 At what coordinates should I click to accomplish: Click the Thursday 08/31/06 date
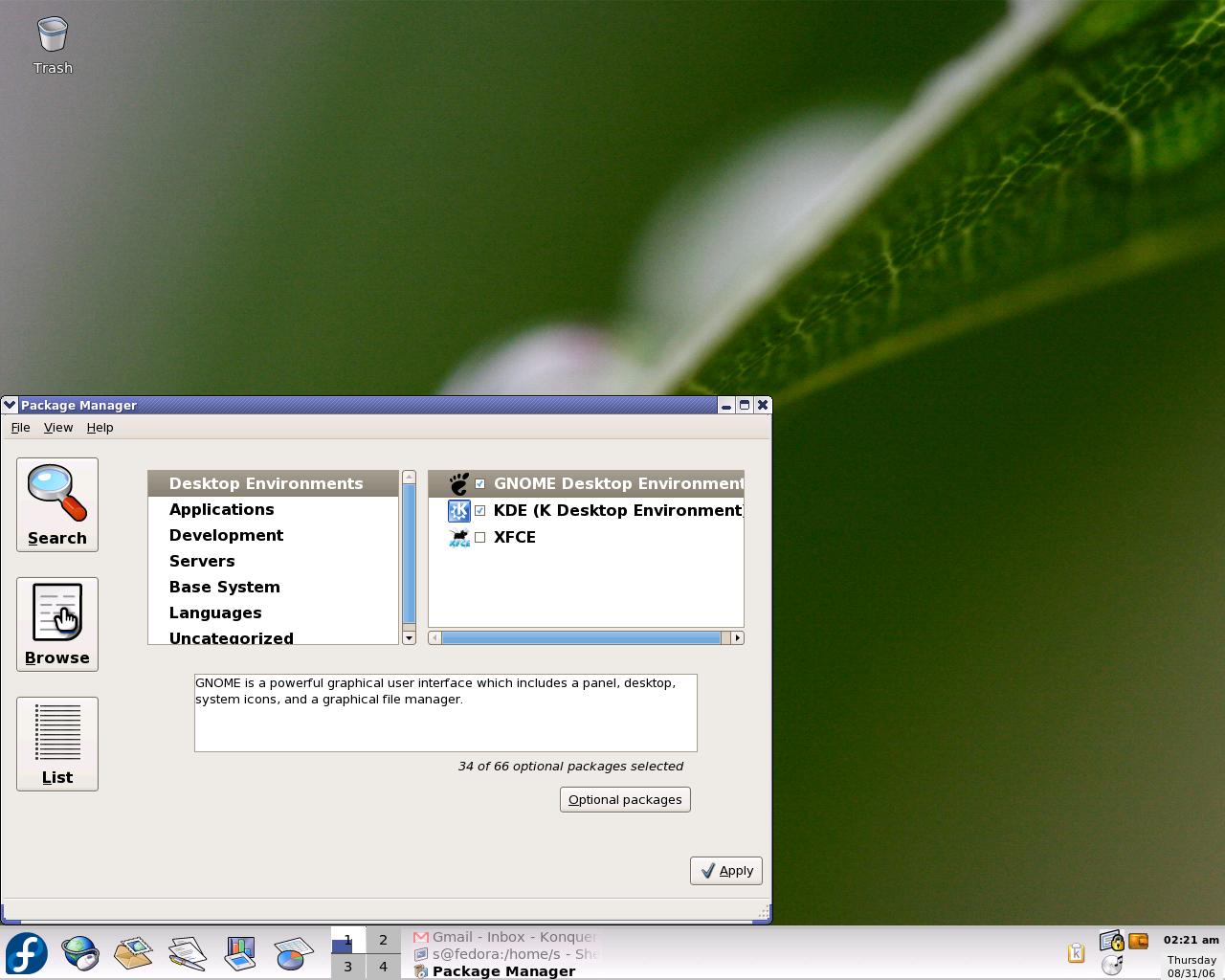click(x=1192, y=966)
